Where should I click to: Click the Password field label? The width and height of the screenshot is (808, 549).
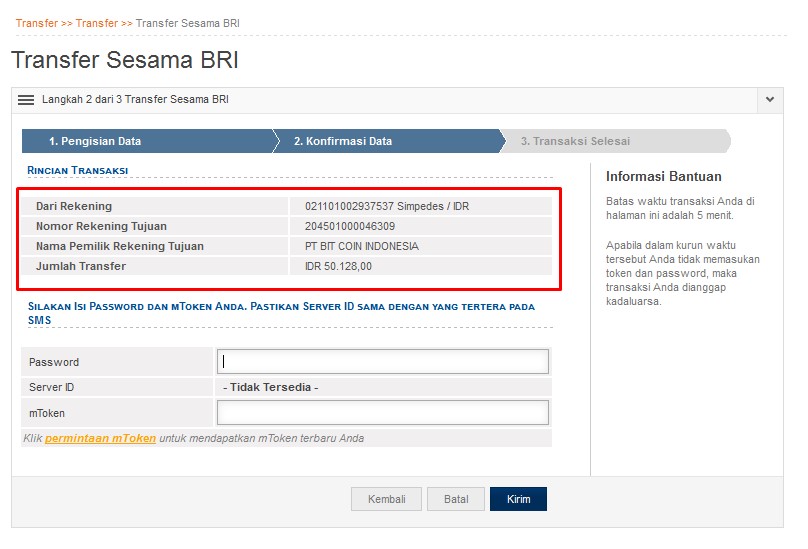[54, 362]
